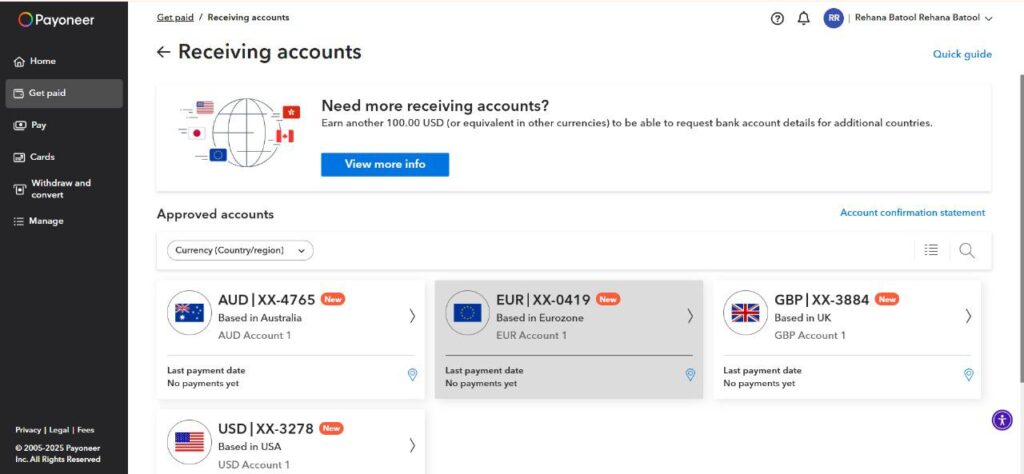The height and width of the screenshot is (474, 1024).
Task: Click location pin on EUR account card
Action: pos(690,375)
